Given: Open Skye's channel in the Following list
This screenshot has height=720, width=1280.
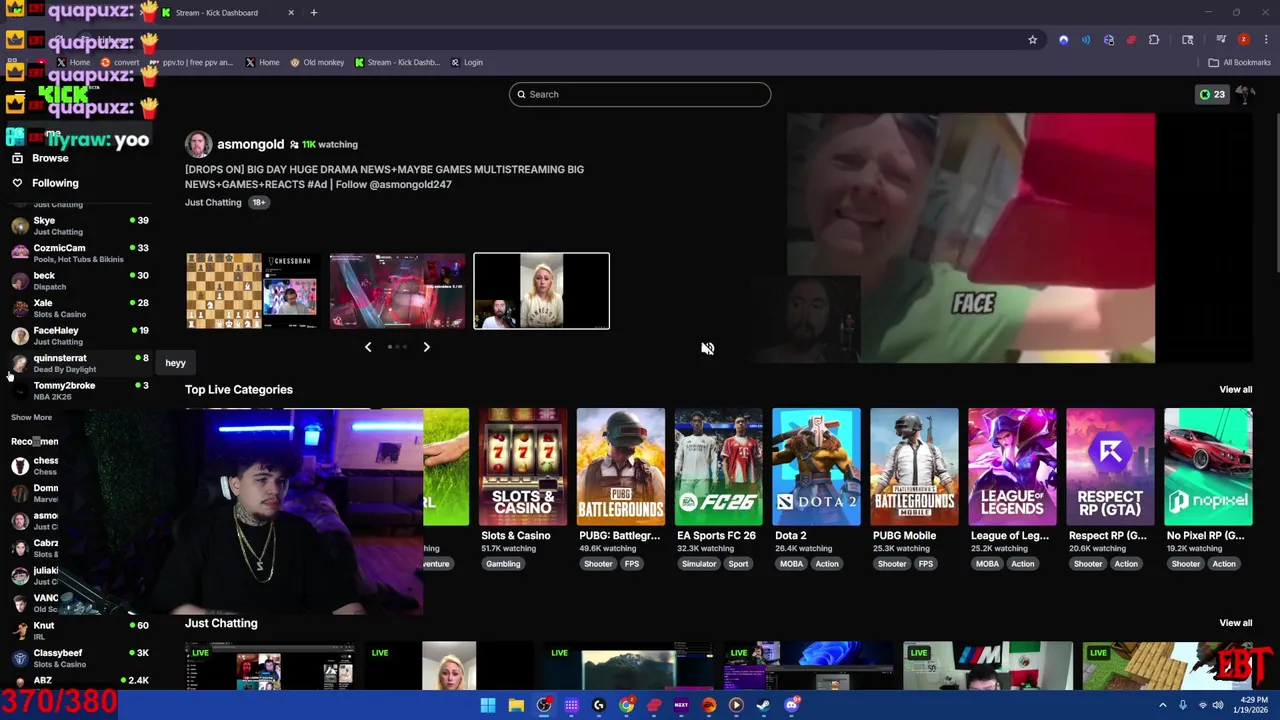Looking at the screenshot, I should tap(80, 225).
